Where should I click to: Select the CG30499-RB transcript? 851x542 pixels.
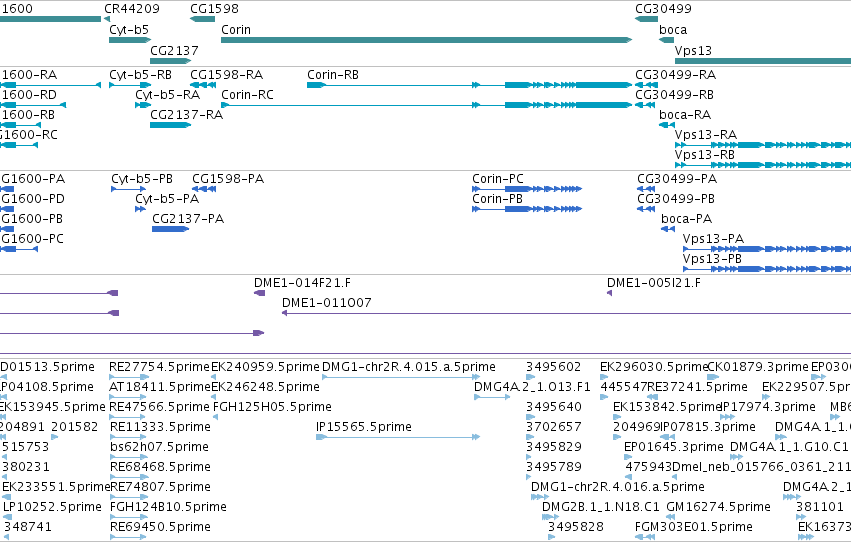(645, 105)
